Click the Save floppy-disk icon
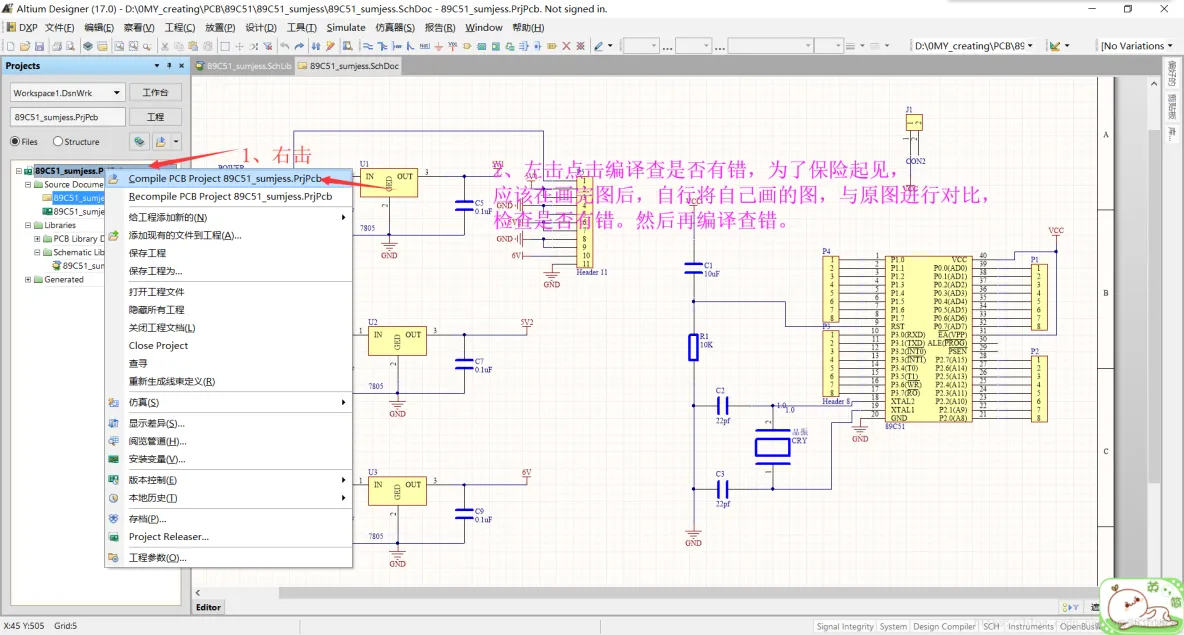Screen dimensions: 1184x635 tap(39, 46)
